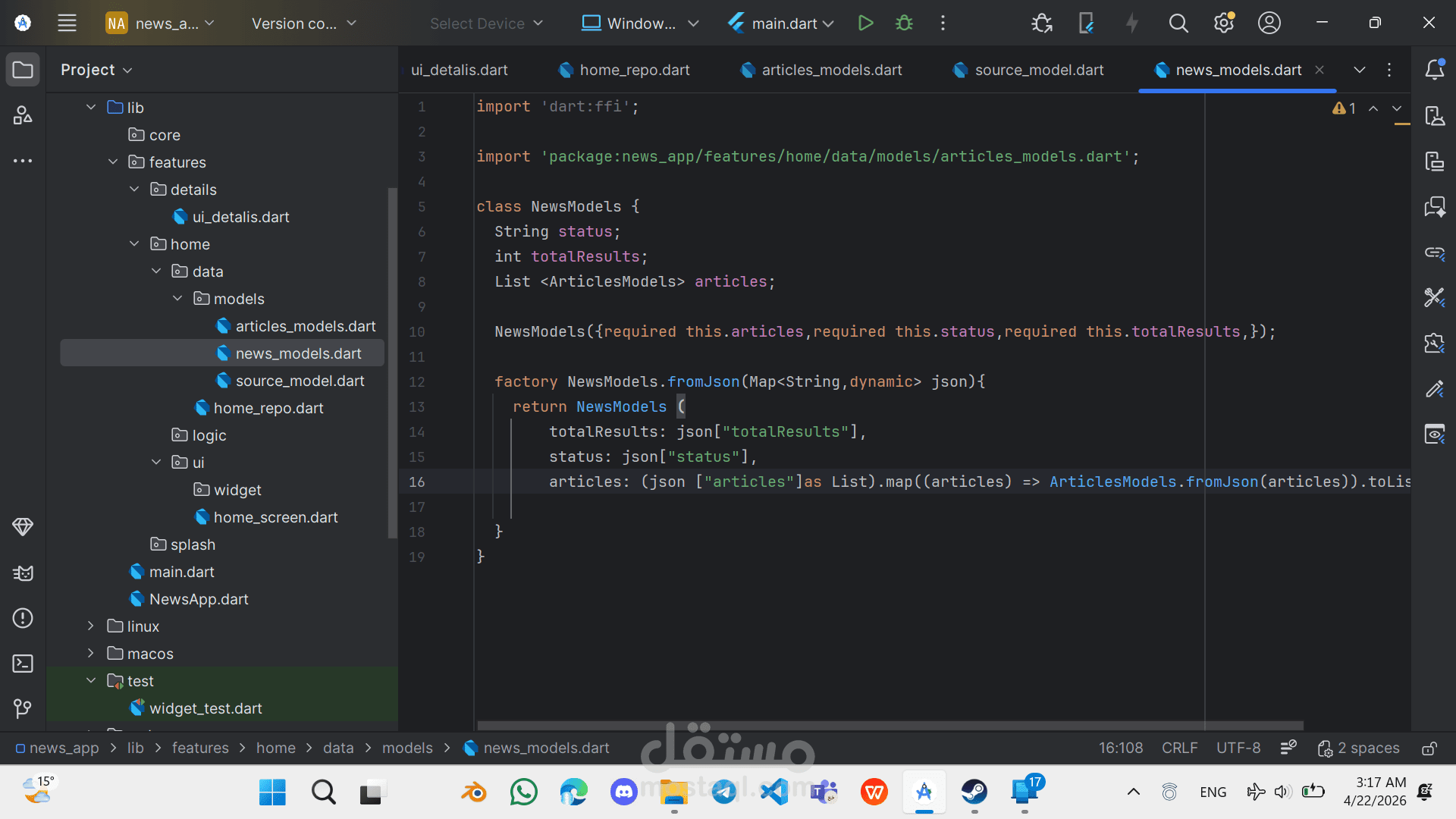Open the Terminal tool window
This screenshot has width=1456, height=819.
(23, 664)
